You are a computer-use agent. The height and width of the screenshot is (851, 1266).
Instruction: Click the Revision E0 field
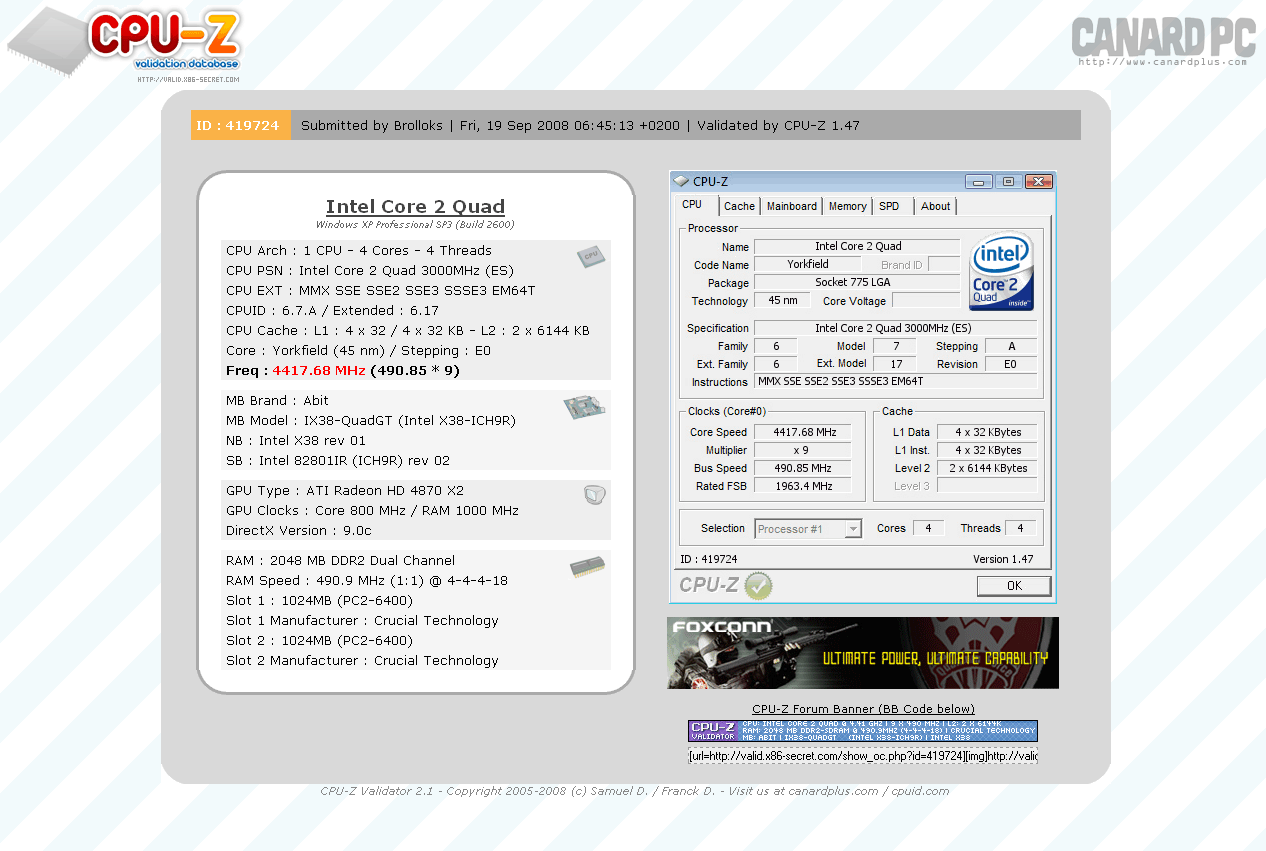1010,364
